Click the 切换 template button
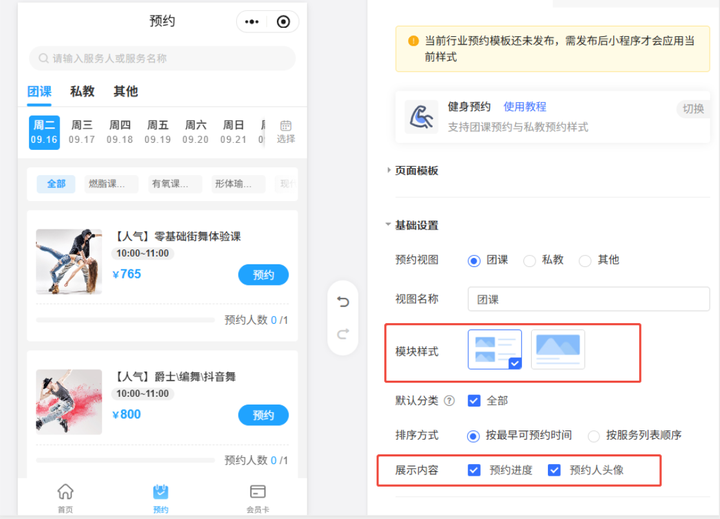 pos(692,109)
